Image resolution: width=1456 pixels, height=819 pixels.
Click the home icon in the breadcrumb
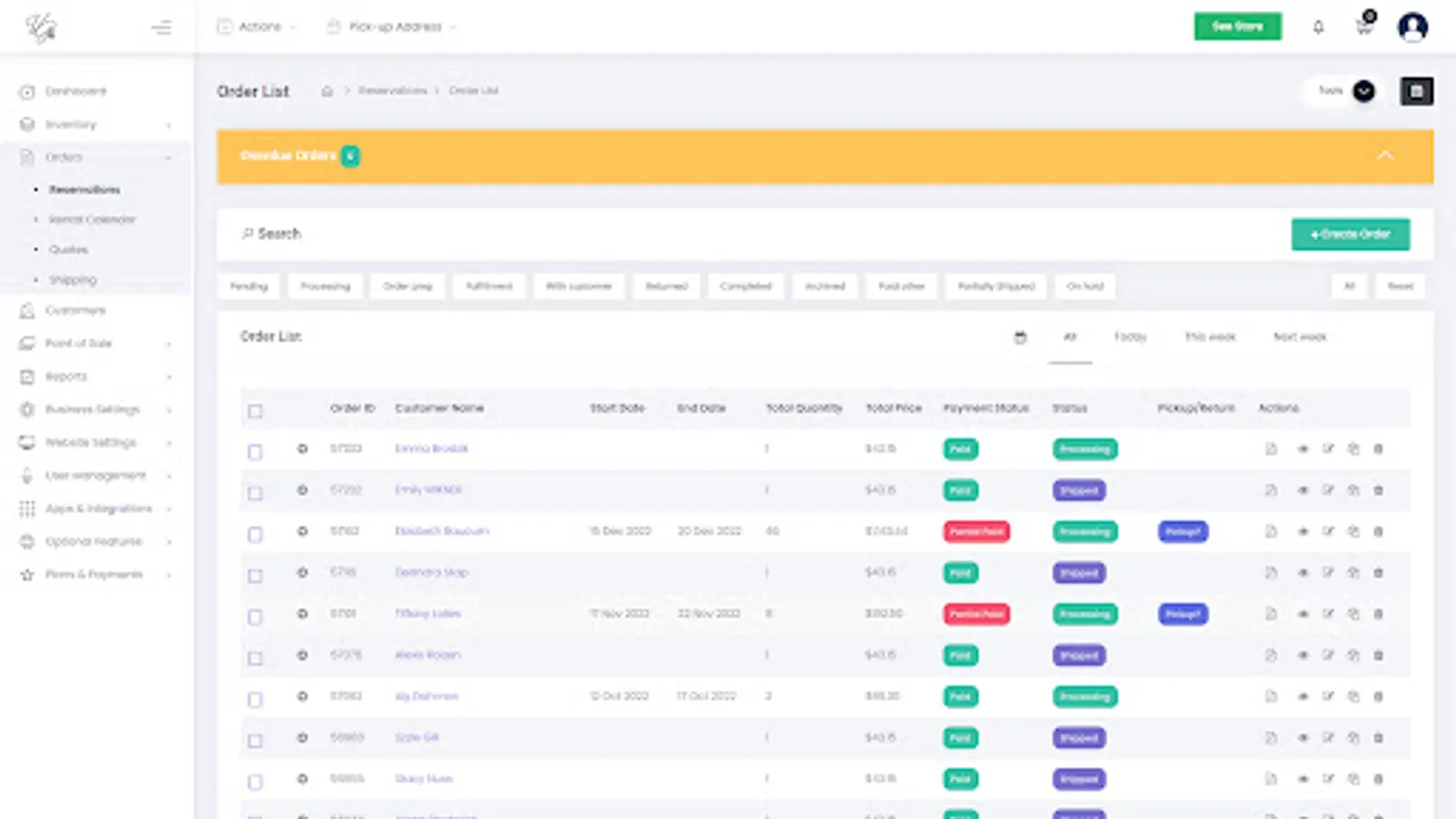click(327, 91)
